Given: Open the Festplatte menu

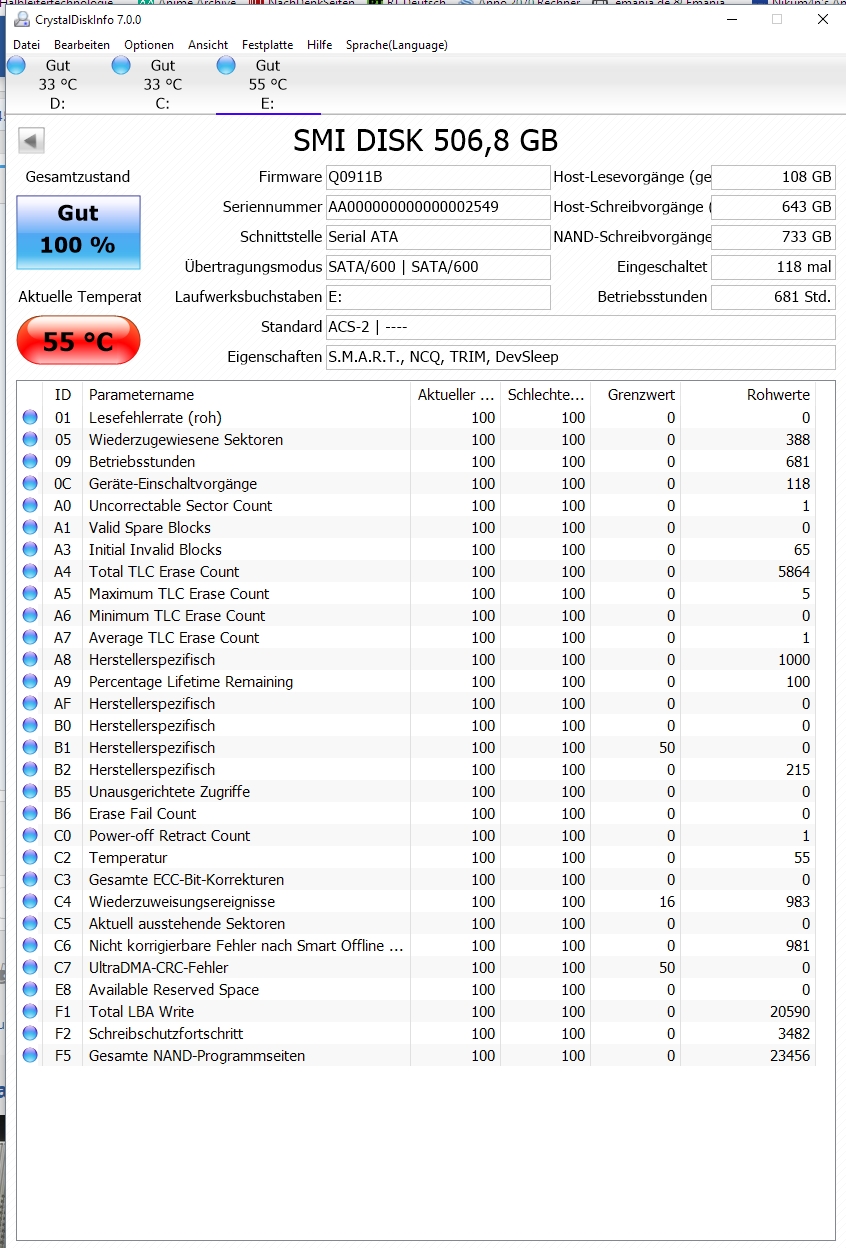Looking at the screenshot, I should pyautogui.click(x=268, y=45).
